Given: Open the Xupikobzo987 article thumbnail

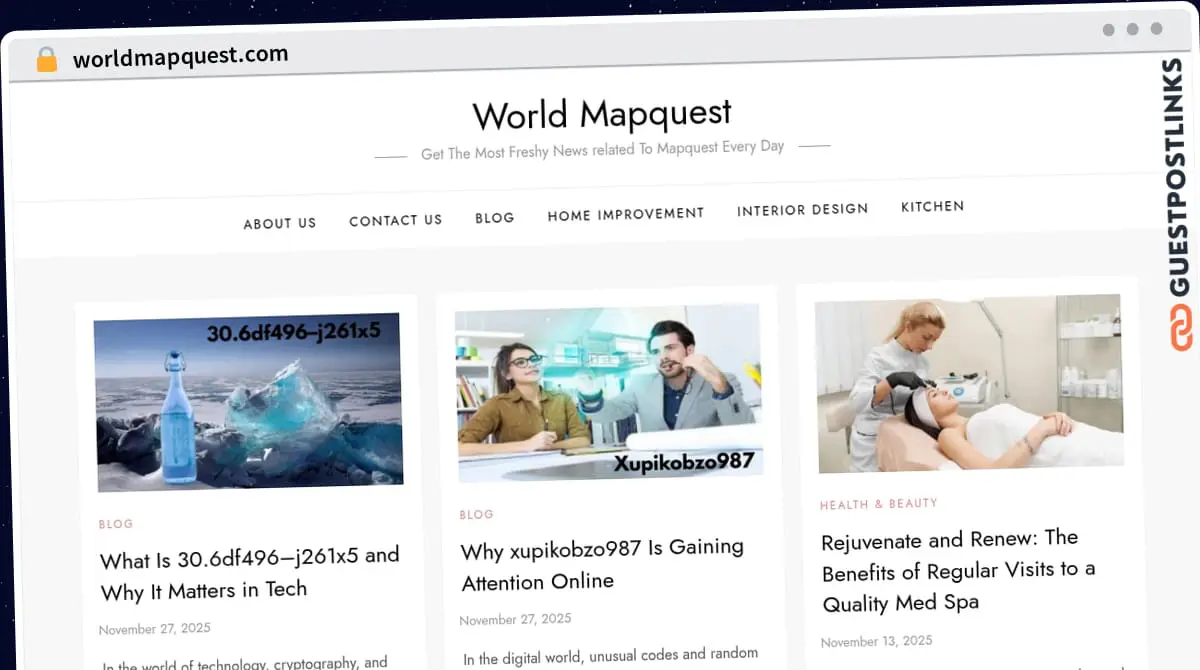Looking at the screenshot, I should (x=608, y=392).
